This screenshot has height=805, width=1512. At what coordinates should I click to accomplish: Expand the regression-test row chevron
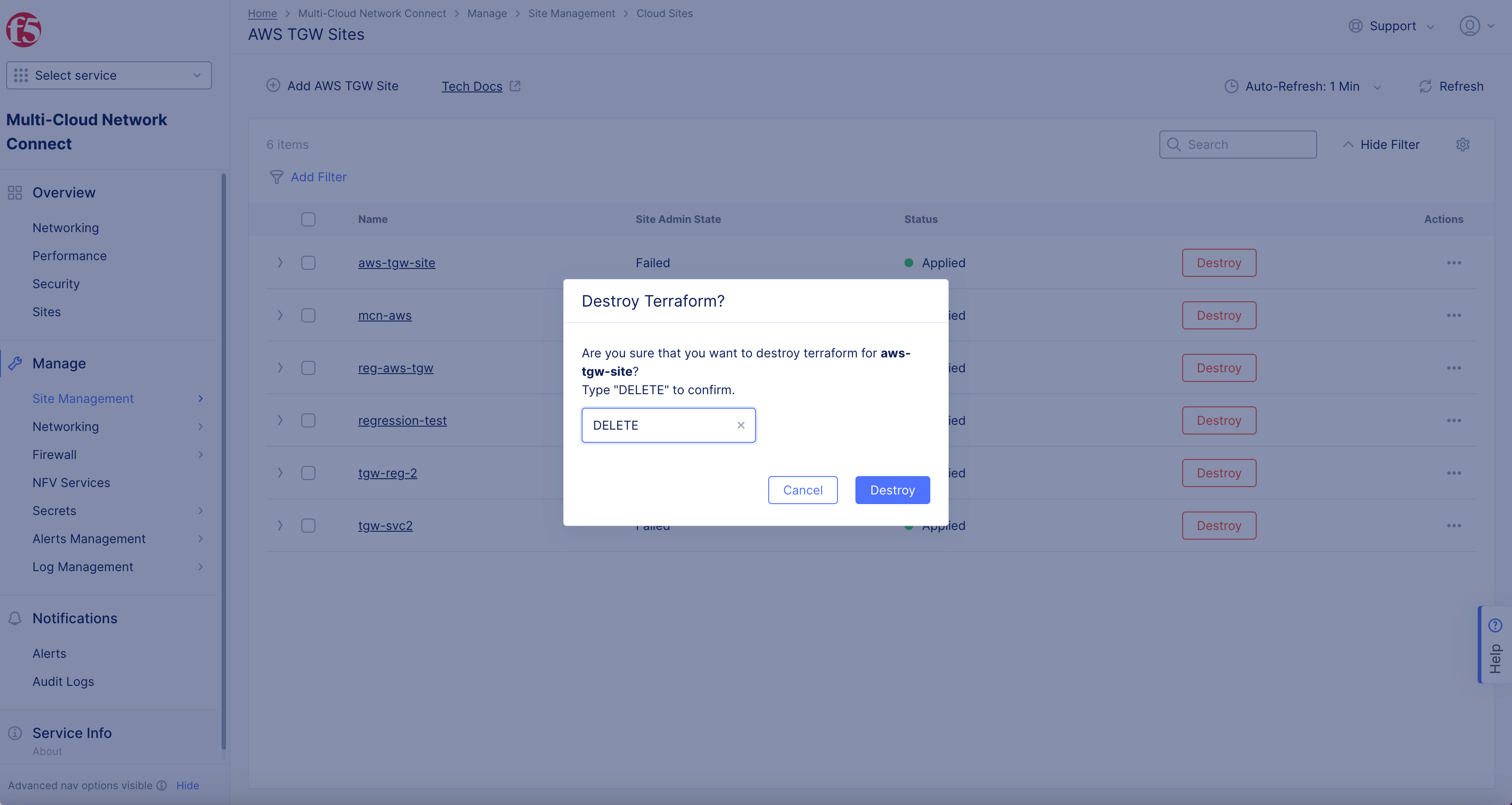tap(280, 421)
